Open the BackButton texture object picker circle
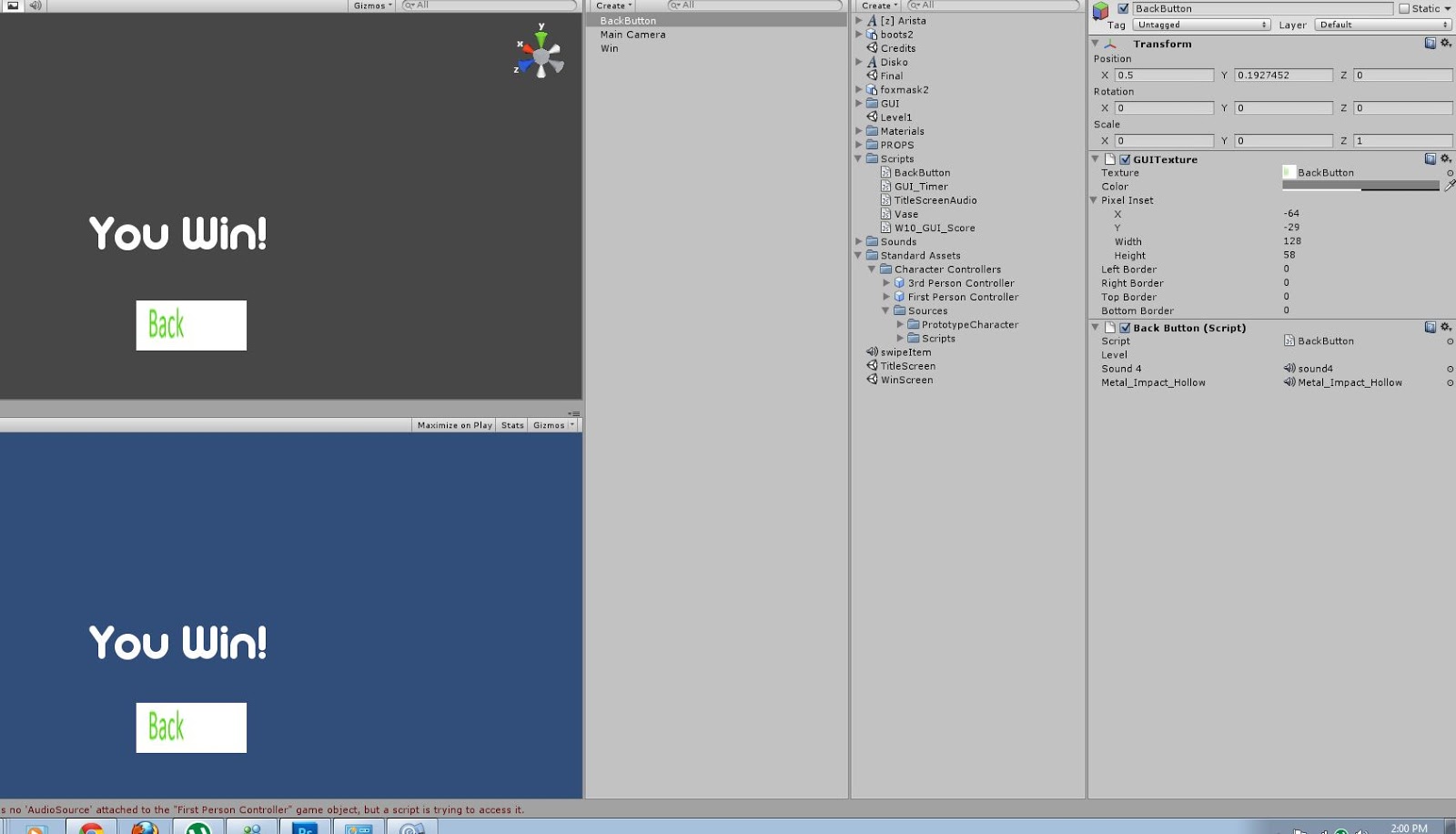 point(1449,172)
